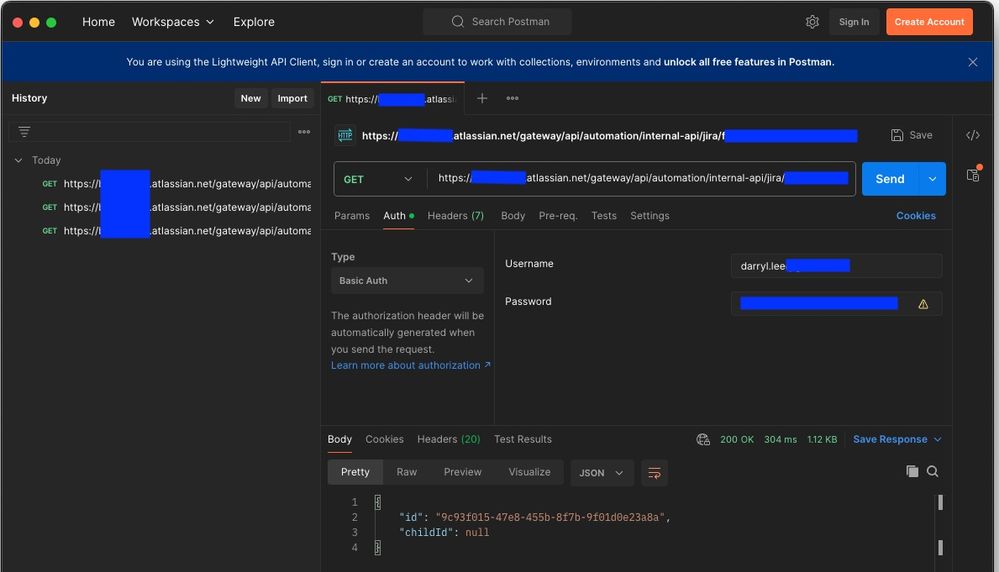Click the response body scrollbar
The image size is (999, 572).
pyautogui.click(x=940, y=525)
